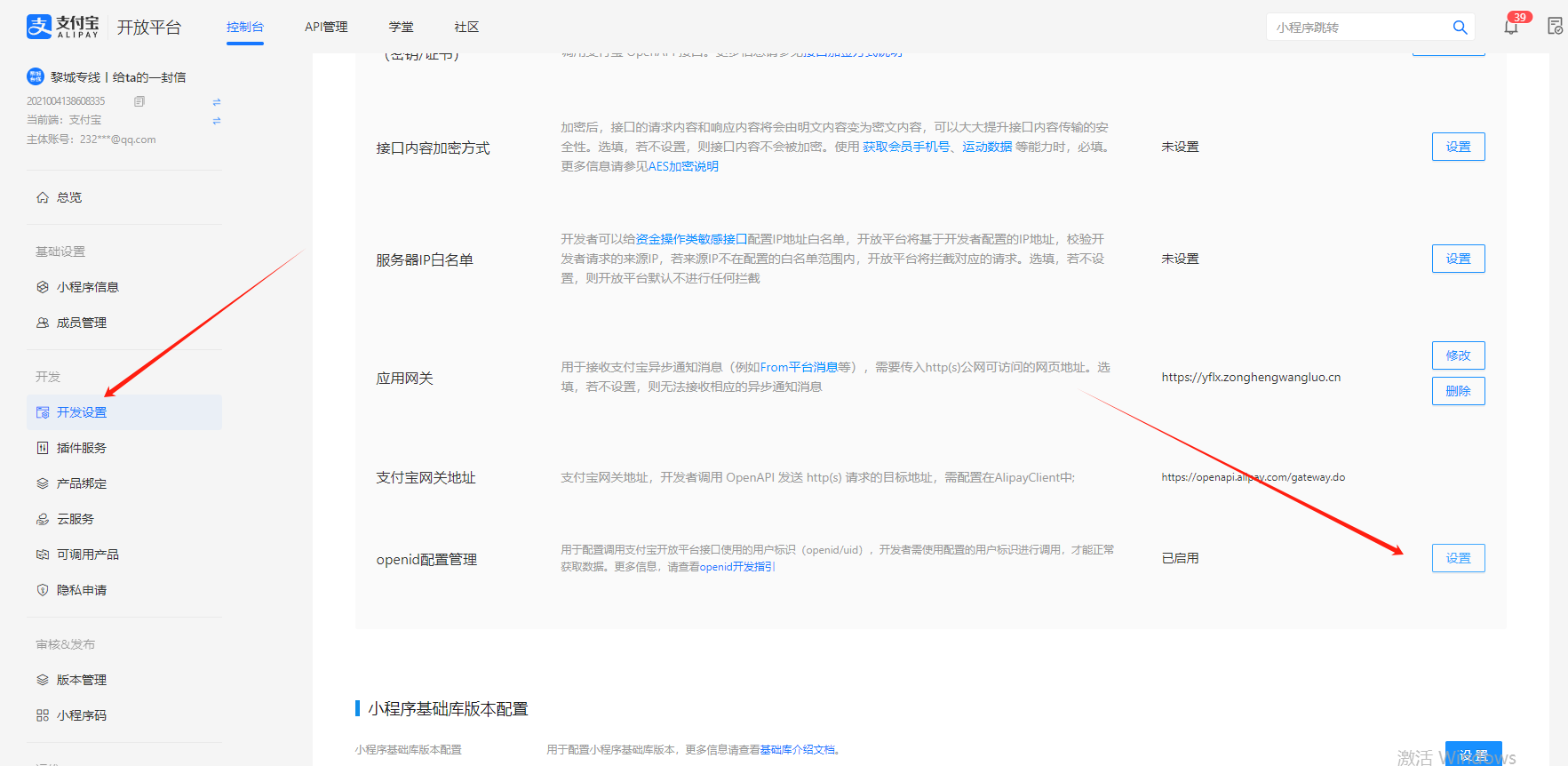Click 删除 for 应用网关
This screenshot has width=1568, height=766.
[1458, 391]
